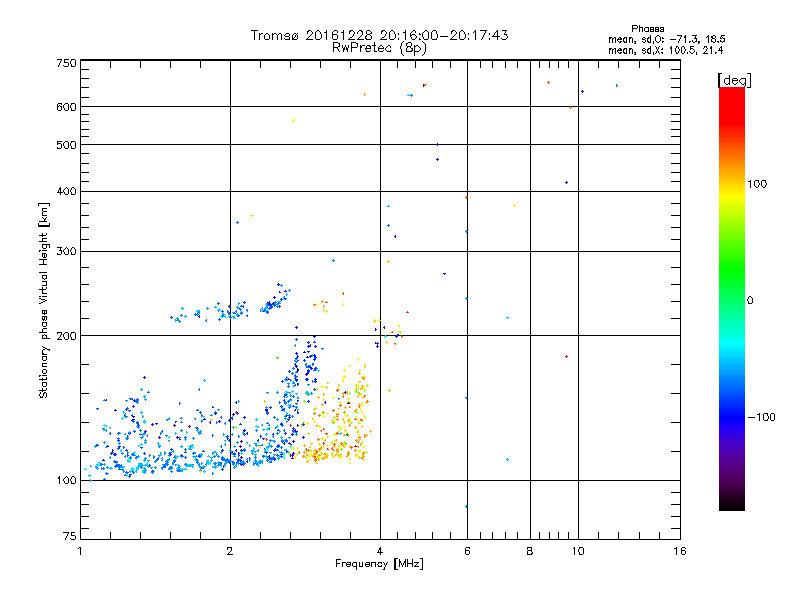
Task: Click the y-axis '400' tick label
Action: [x=66, y=192]
